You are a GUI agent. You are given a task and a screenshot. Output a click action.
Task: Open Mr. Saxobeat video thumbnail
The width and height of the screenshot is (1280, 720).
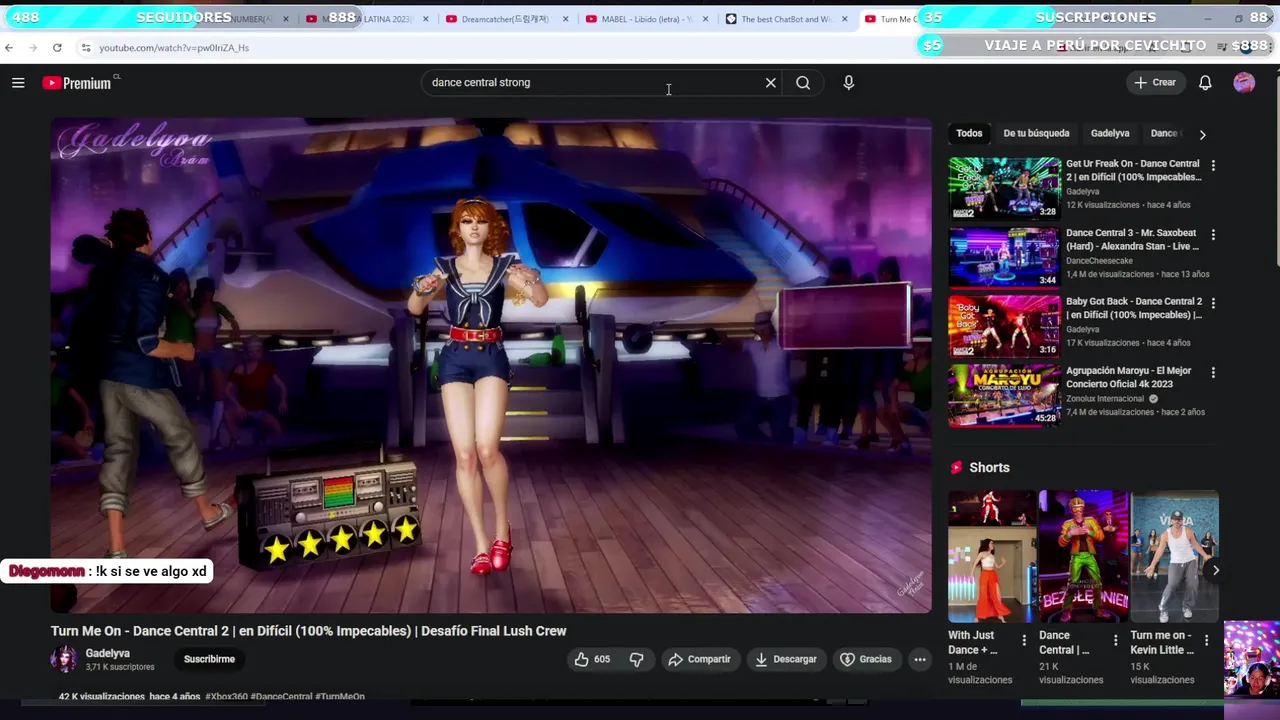(1004, 257)
